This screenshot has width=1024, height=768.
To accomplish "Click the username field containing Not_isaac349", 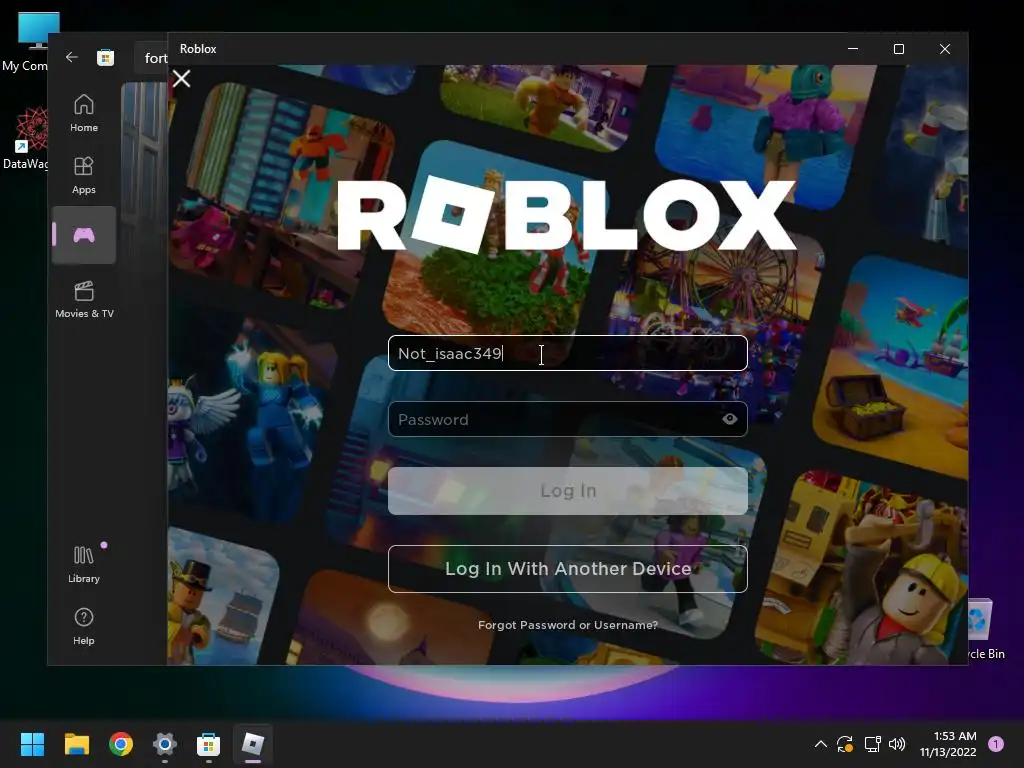I will (568, 353).
